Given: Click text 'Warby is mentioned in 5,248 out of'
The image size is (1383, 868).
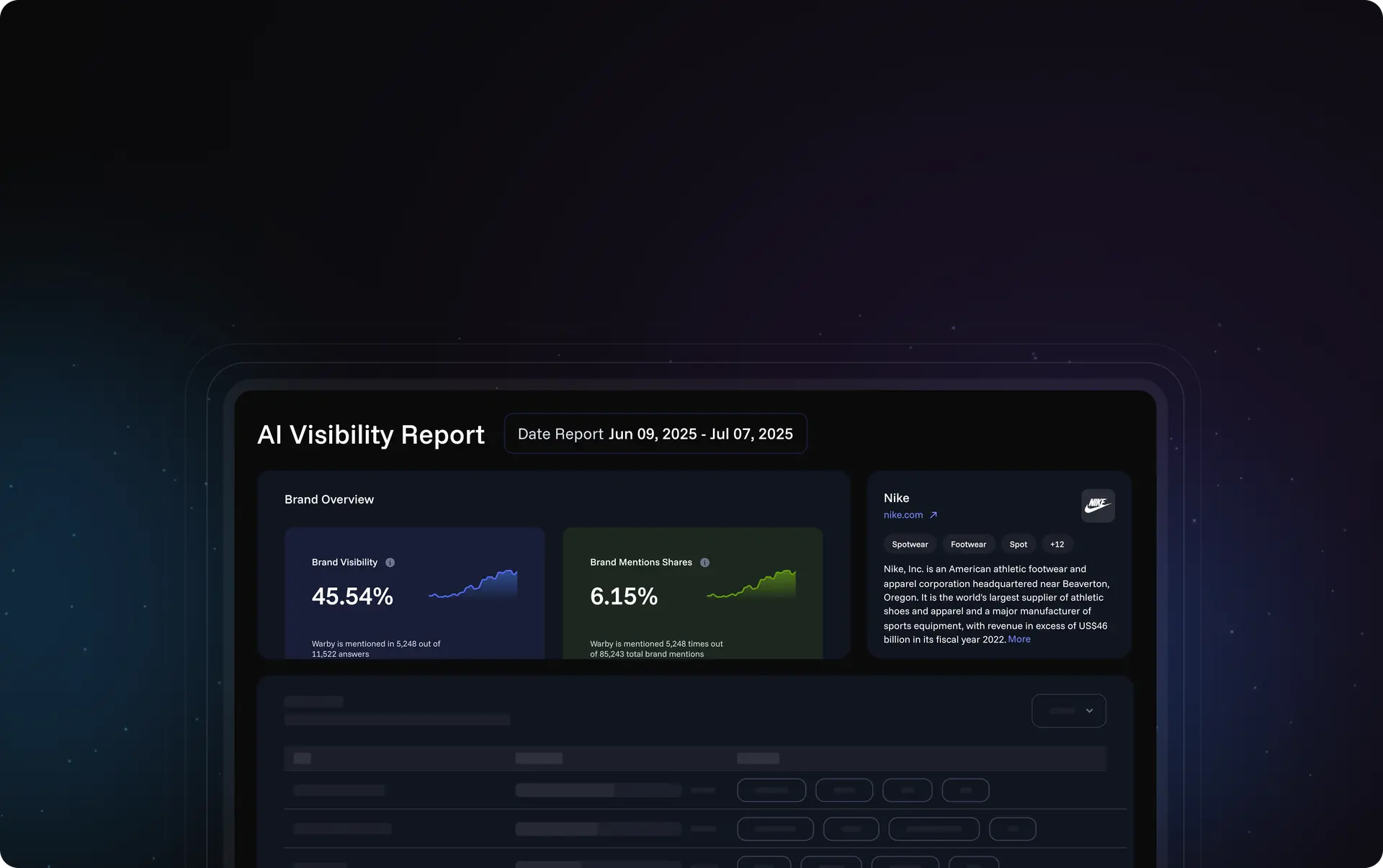Looking at the screenshot, I should [375, 644].
